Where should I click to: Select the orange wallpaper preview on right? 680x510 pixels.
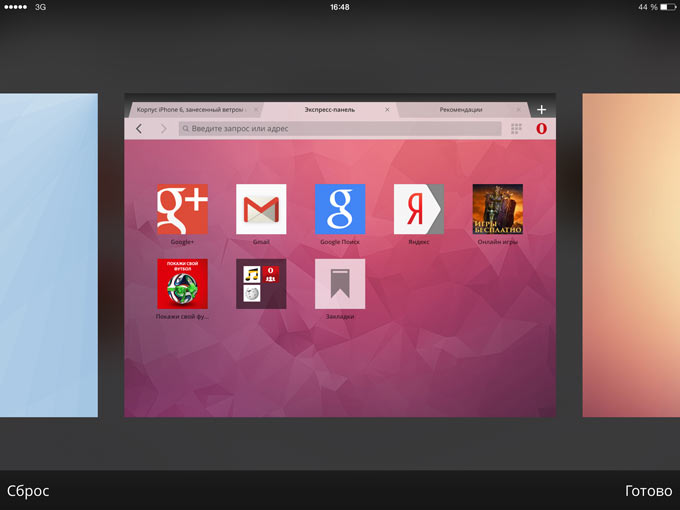coord(631,255)
